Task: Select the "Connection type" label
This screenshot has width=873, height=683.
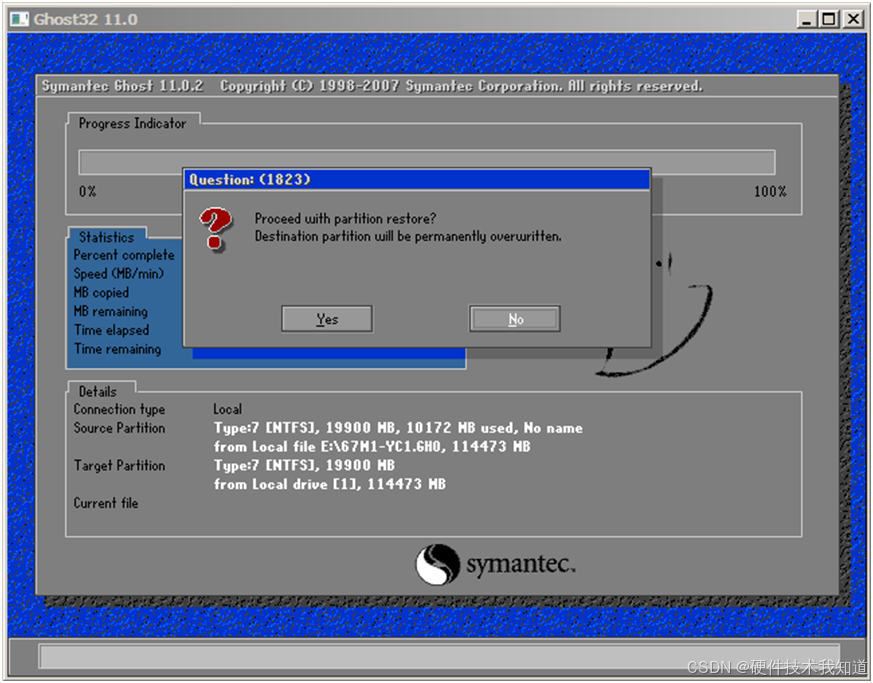Action: (x=119, y=409)
